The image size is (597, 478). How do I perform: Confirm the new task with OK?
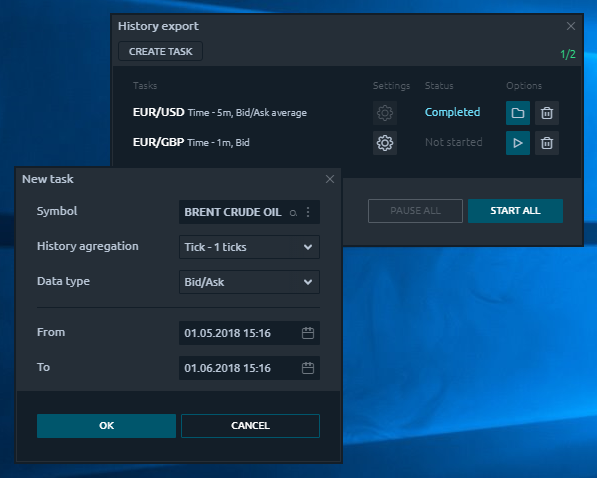point(106,425)
